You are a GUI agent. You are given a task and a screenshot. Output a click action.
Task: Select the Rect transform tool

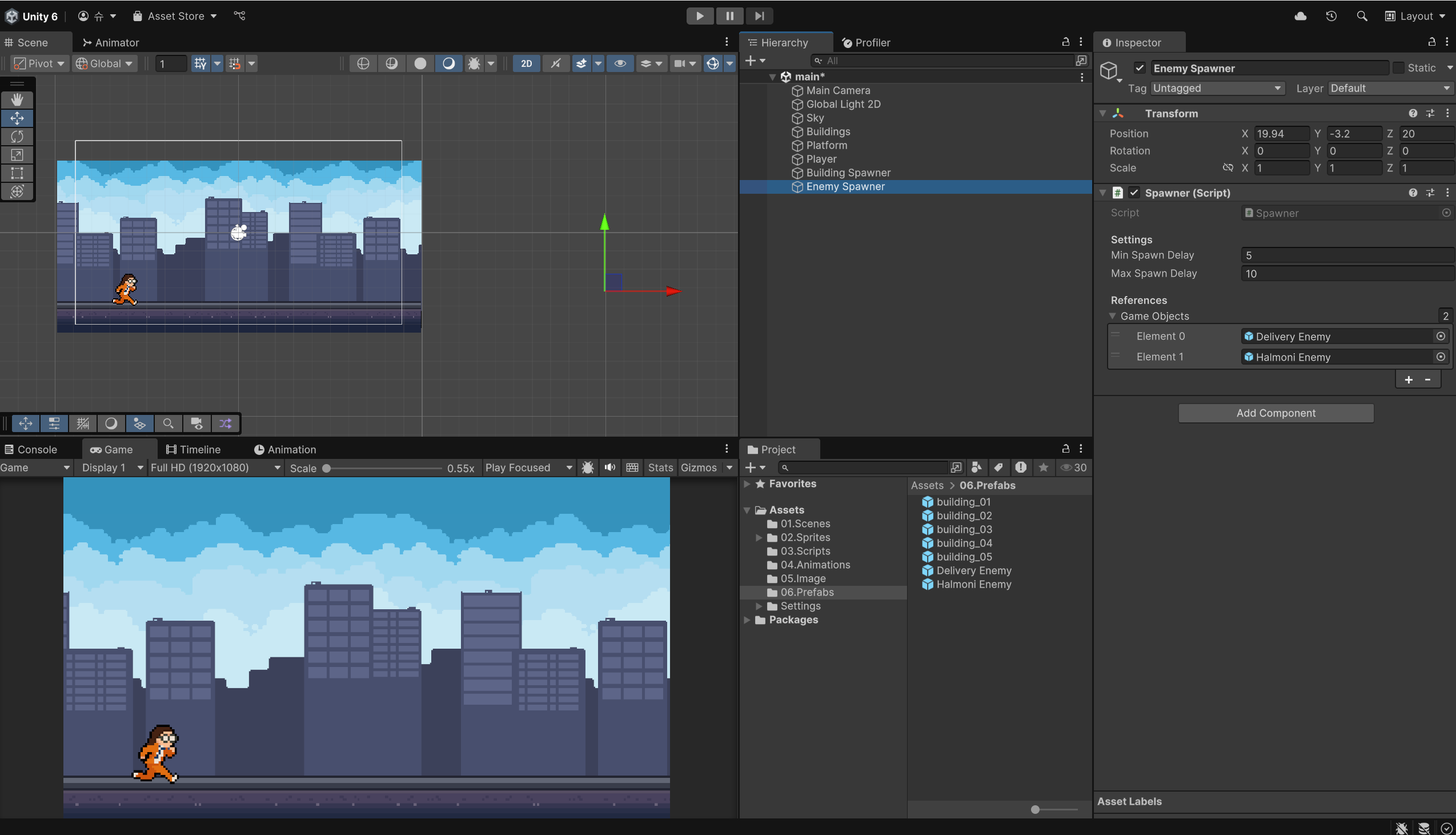point(17,173)
